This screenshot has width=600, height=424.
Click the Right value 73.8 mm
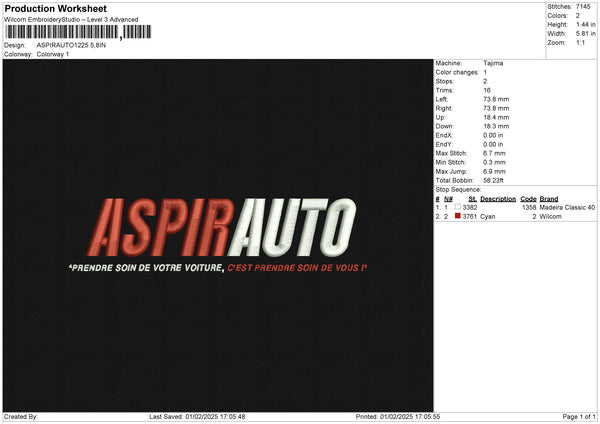tap(496, 108)
